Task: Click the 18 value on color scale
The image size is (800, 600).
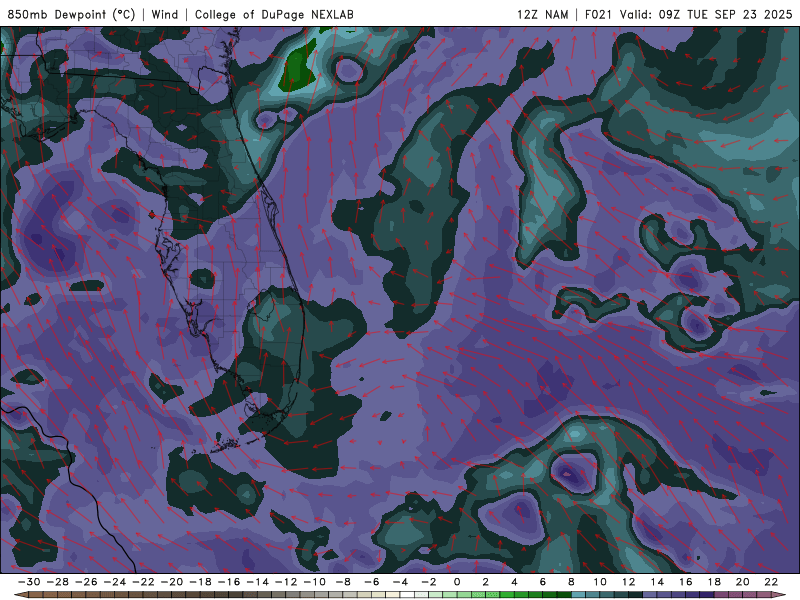Action: tap(714, 582)
